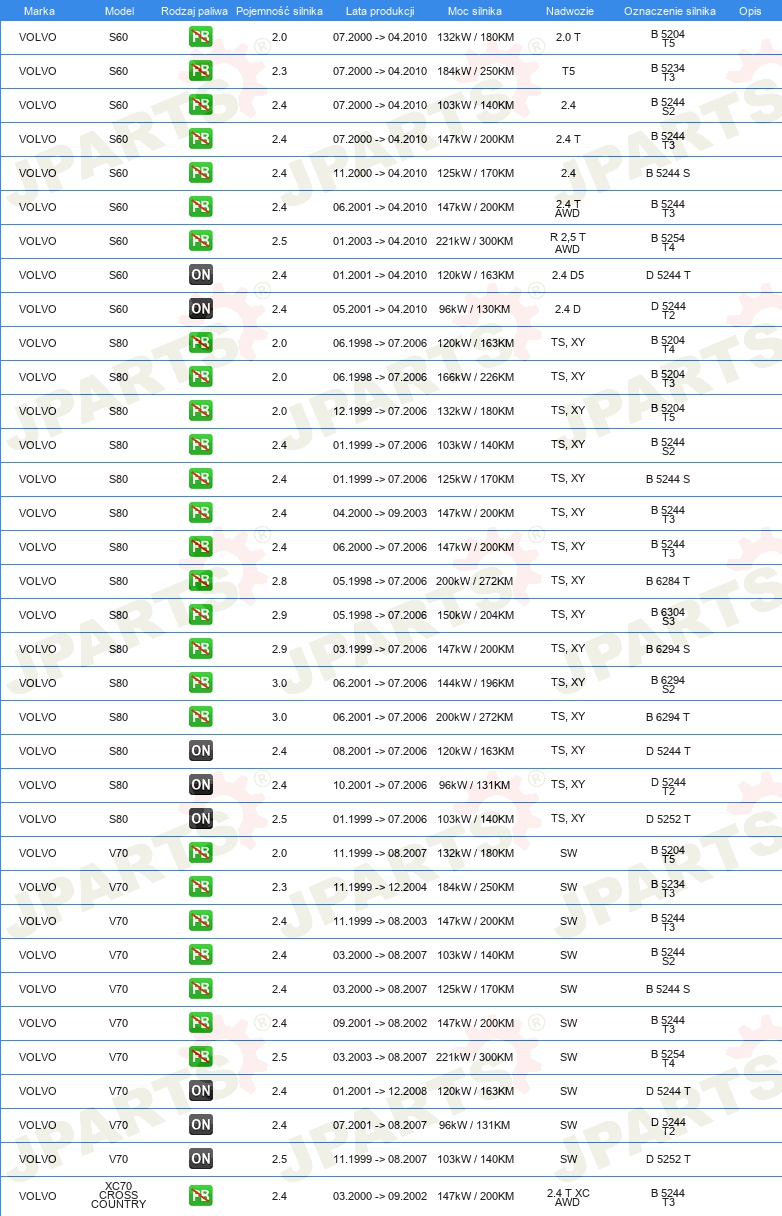
Task: Click the diesel ON icon in the S60 2.4 D row
Action: (x=201, y=309)
